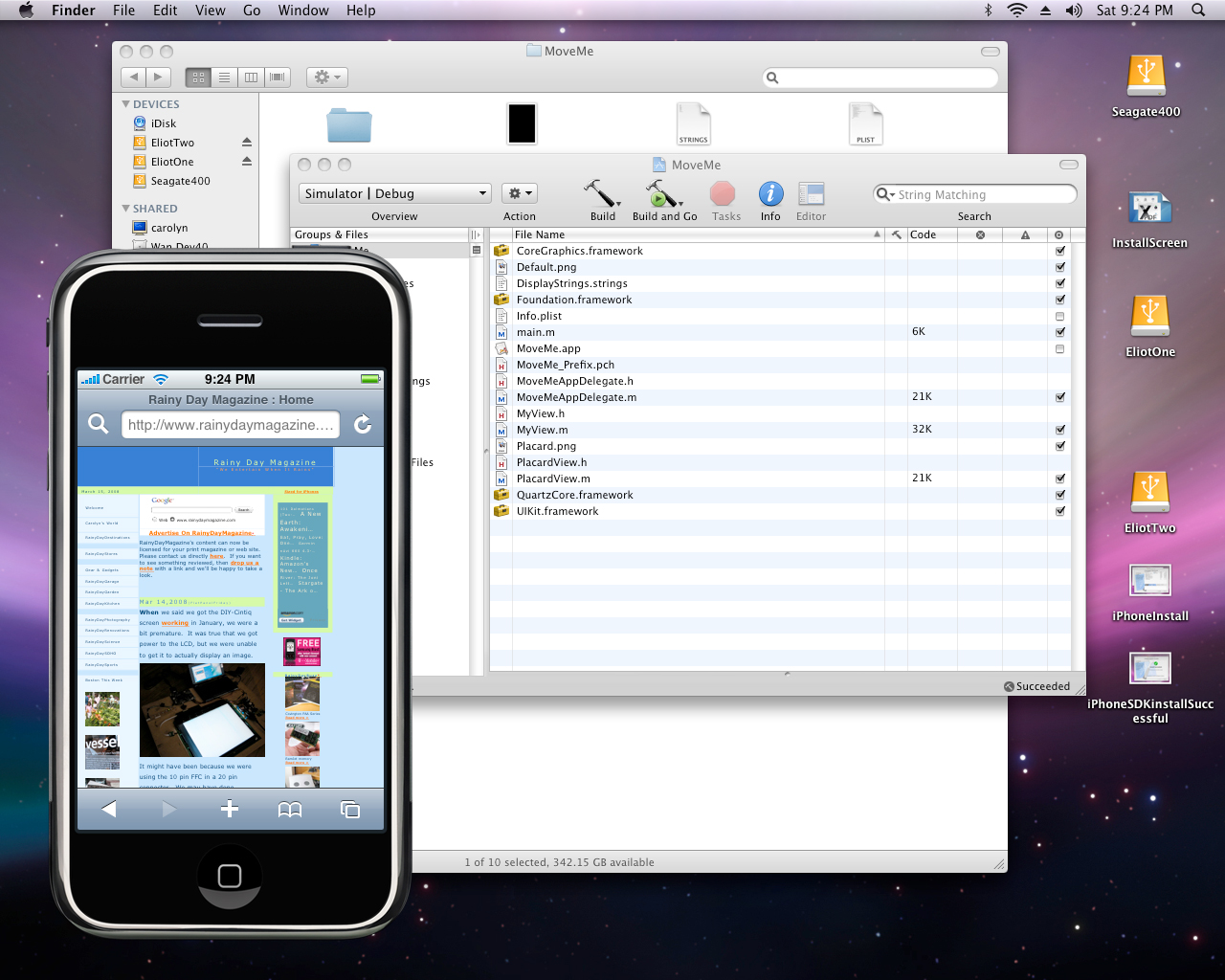
Task: Collapse the DEVICES section in Finder sidebar
Action: tap(125, 104)
